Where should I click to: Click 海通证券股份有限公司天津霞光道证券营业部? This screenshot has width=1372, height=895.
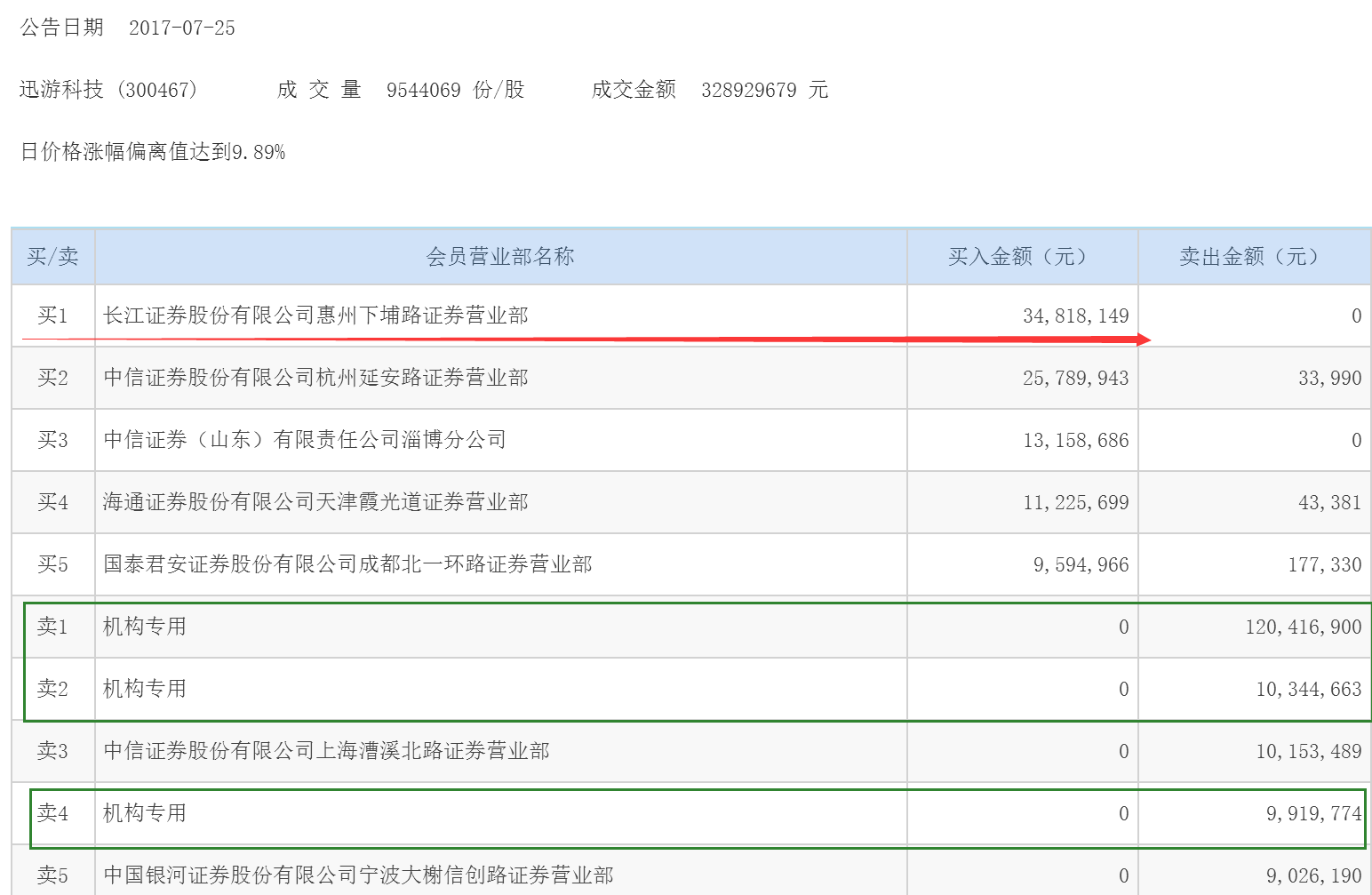click(x=316, y=502)
